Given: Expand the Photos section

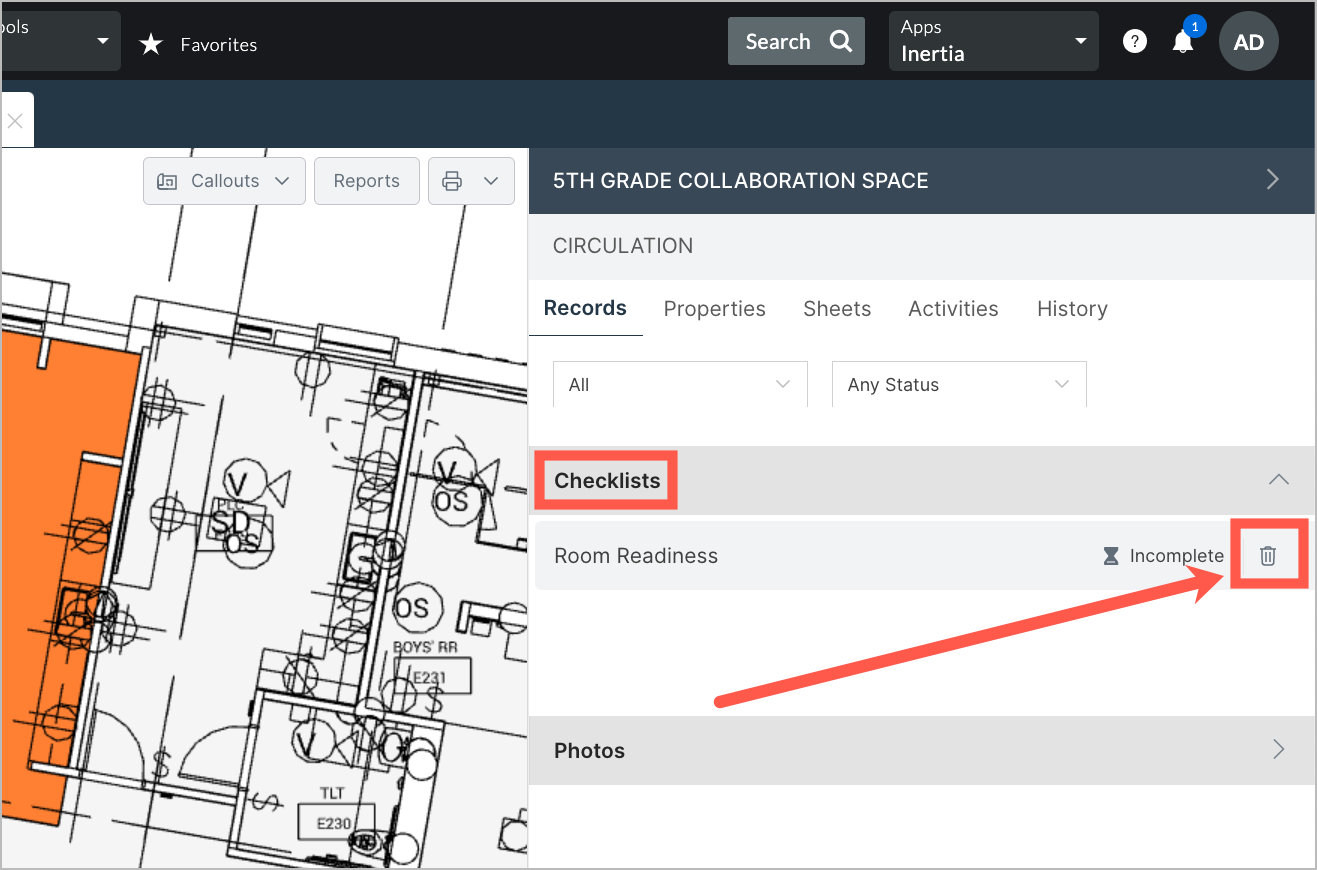Looking at the screenshot, I should (x=1278, y=750).
